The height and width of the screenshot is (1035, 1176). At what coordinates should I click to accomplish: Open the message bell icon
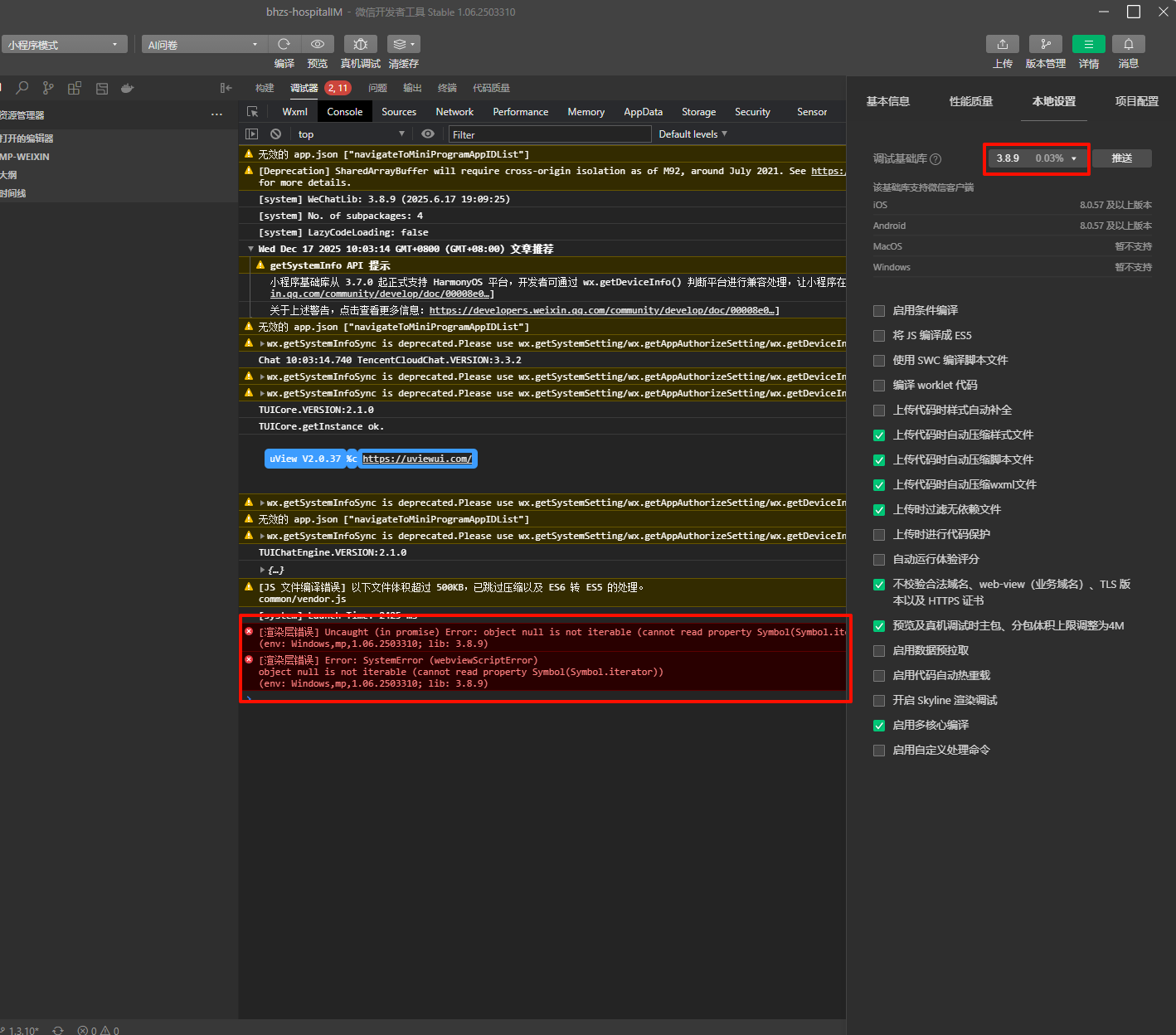pyautogui.click(x=1128, y=44)
